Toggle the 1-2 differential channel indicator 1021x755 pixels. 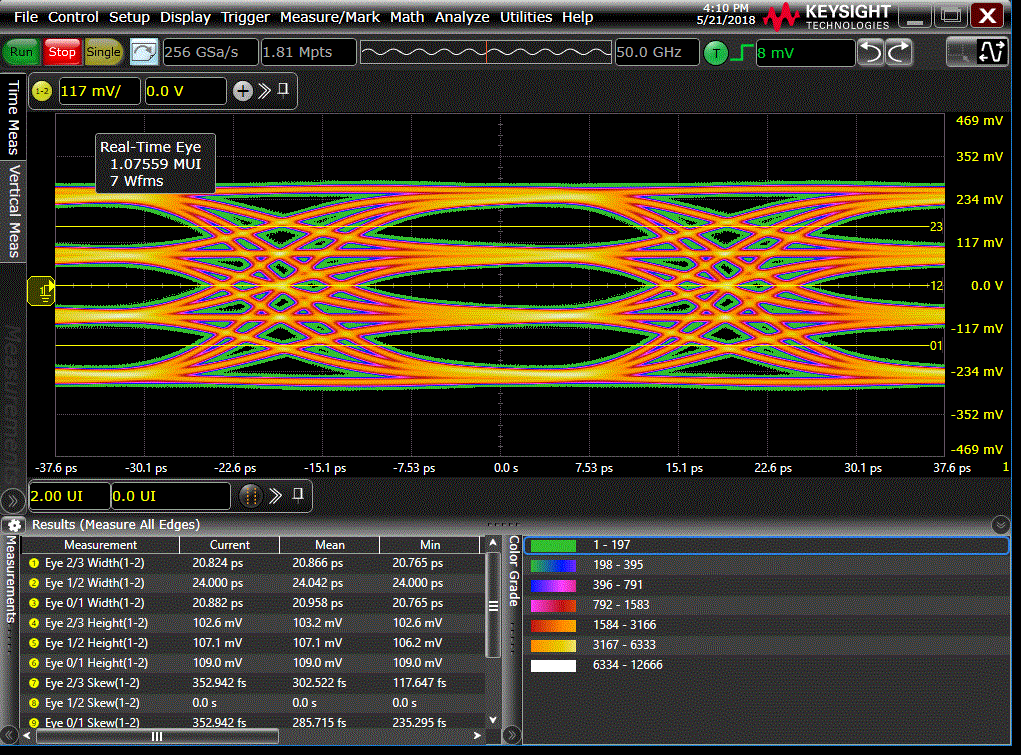(x=42, y=91)
